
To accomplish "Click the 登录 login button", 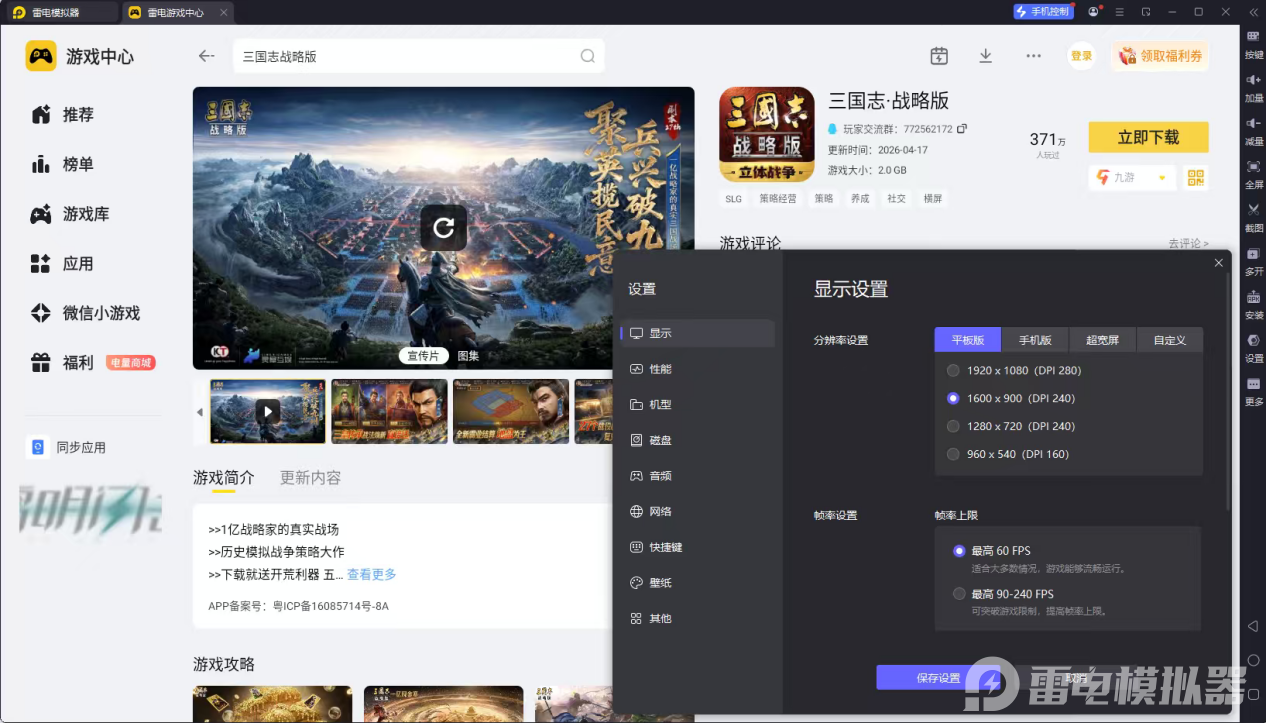I will click(1081, 56).
